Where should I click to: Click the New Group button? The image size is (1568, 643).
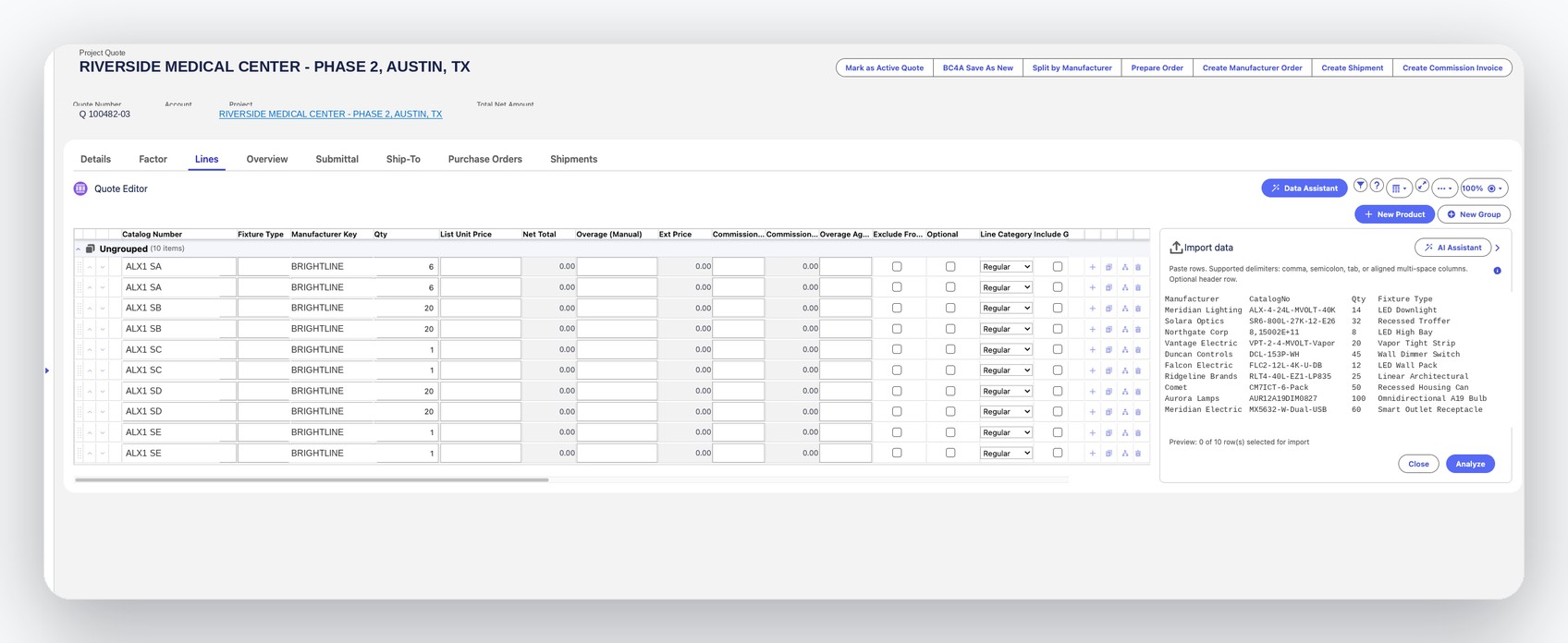[1474, 214]
